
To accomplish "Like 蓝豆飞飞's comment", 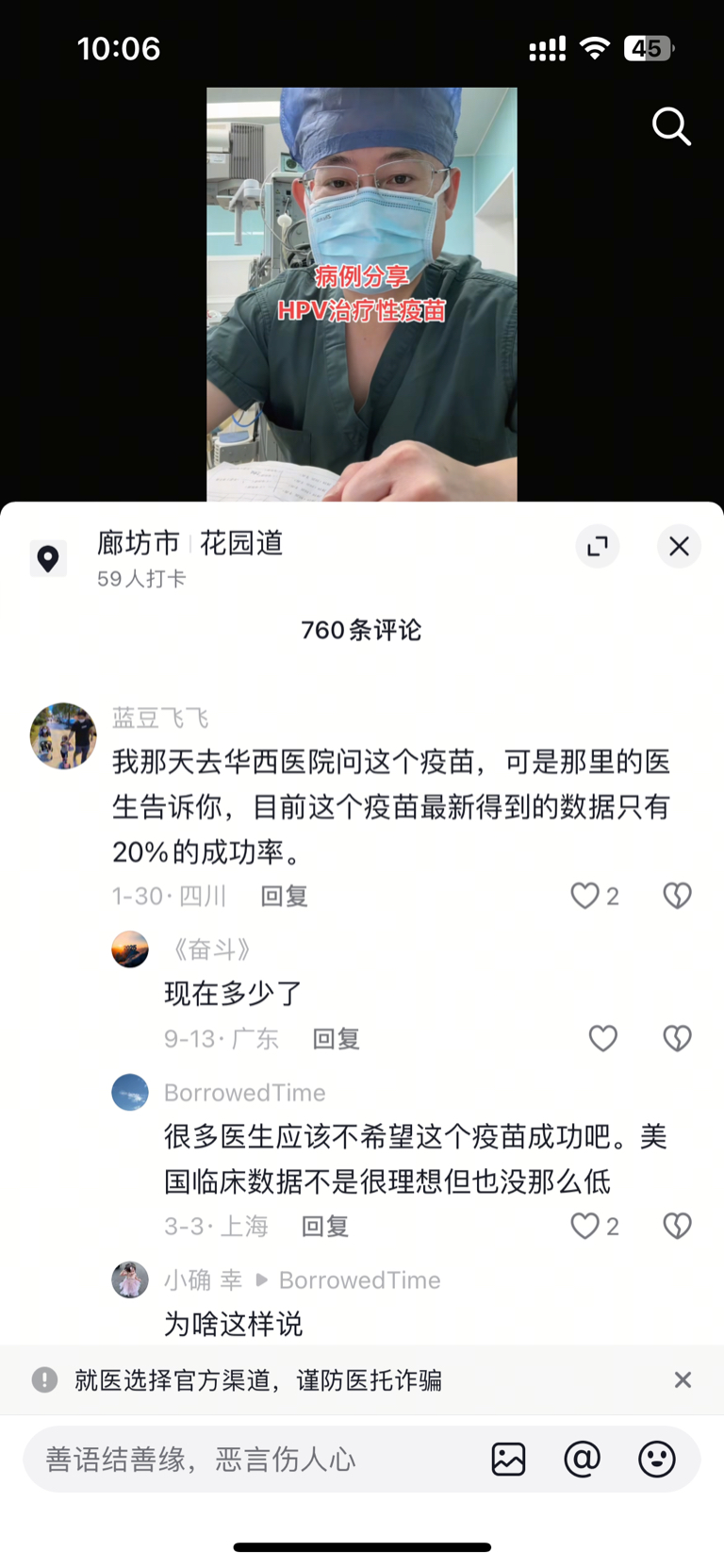I will click(x=584, y=896).
